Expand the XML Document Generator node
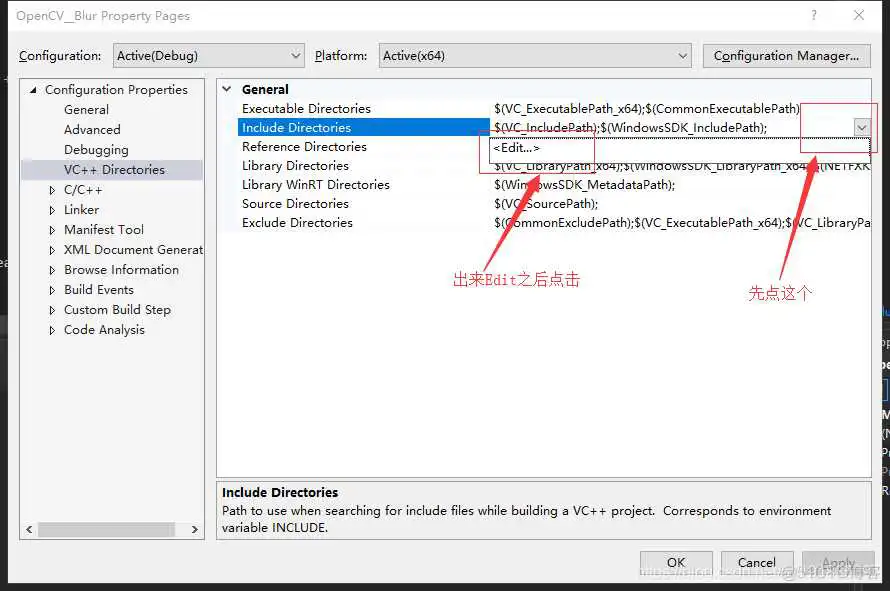Viewport: 890px width, 591px height. 52,250
